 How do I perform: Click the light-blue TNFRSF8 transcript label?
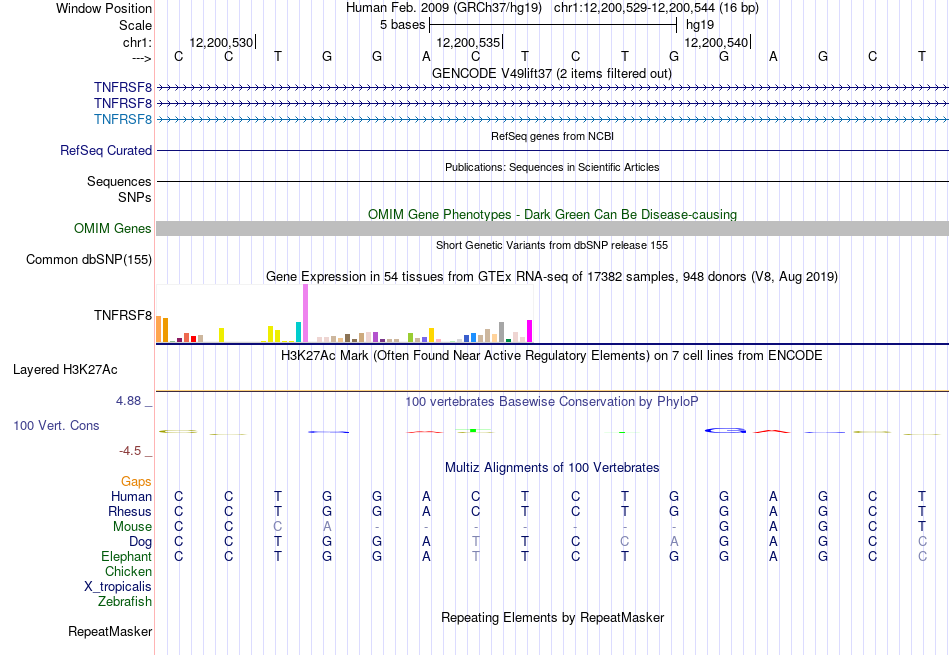point(123,119)
